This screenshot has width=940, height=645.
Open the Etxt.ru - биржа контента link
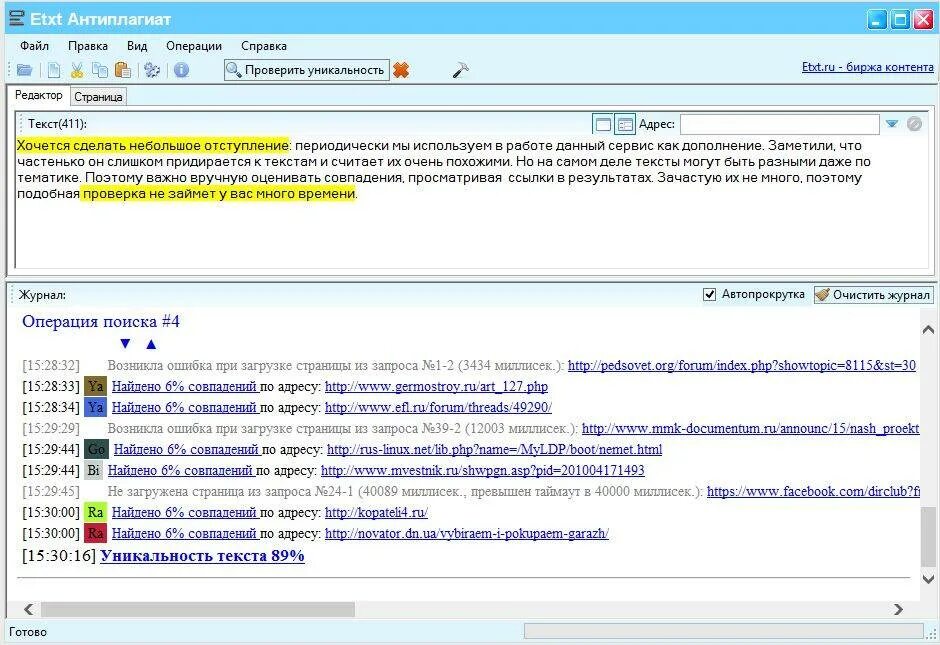[867, 67]
